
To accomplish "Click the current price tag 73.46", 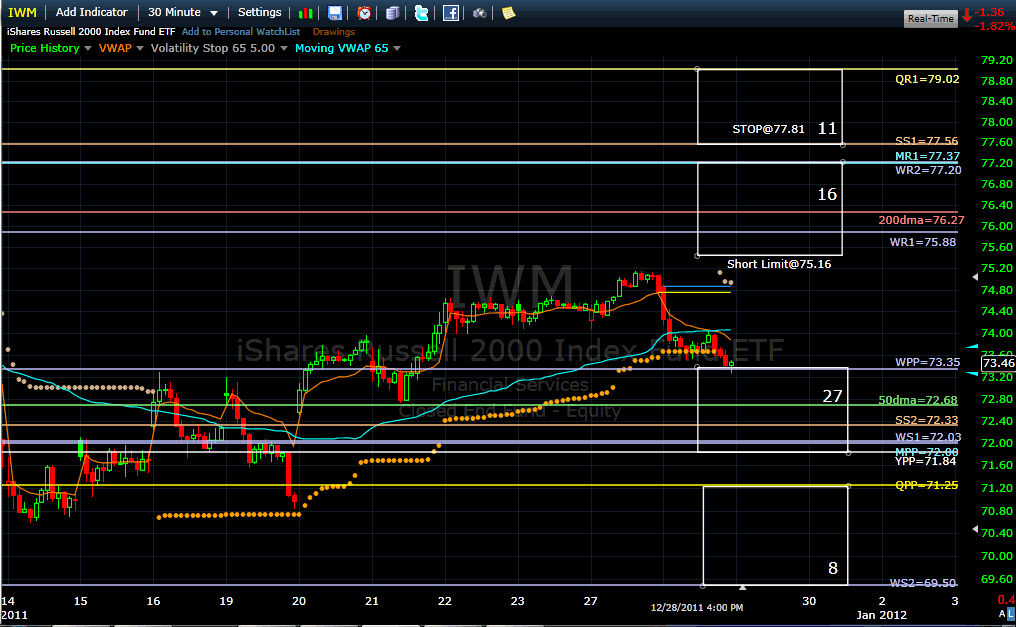I will point(998,363).
